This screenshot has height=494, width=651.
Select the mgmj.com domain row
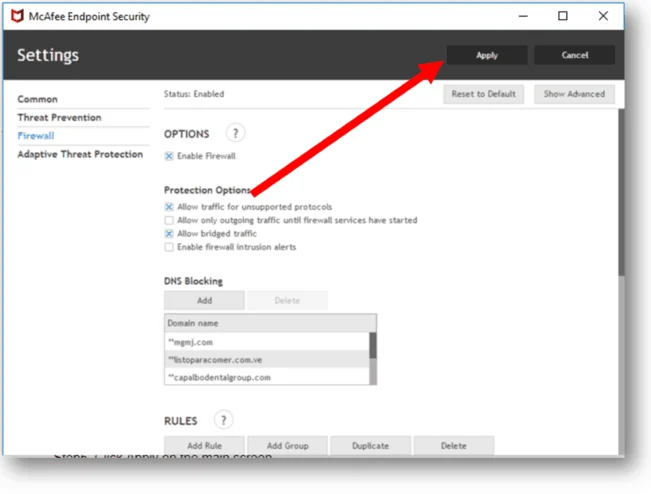coord(267,342)
